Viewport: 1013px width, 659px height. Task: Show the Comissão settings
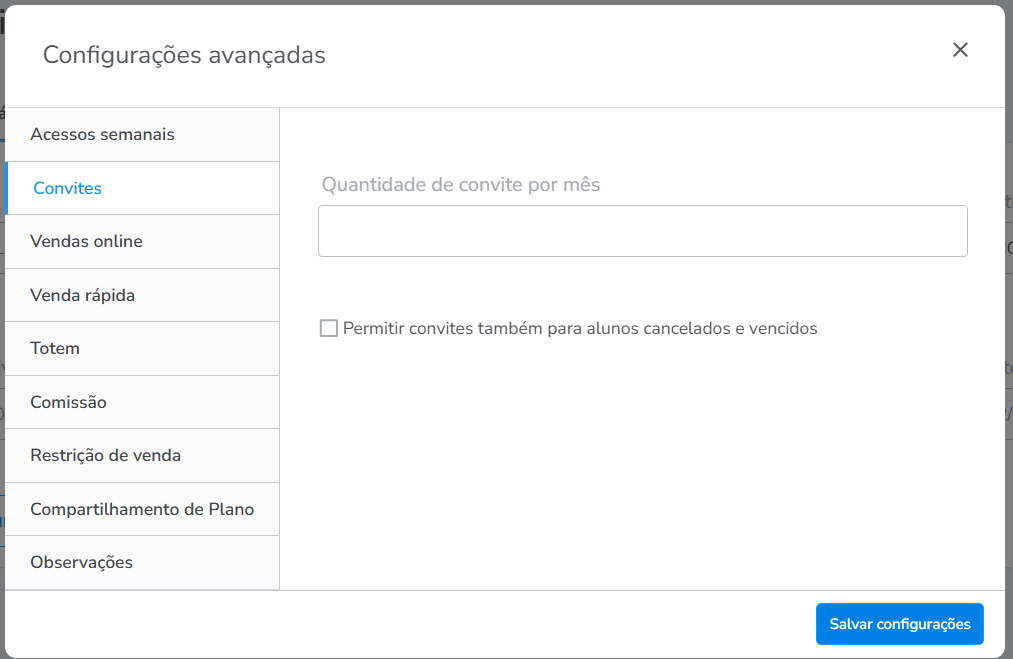coord(68,402)
